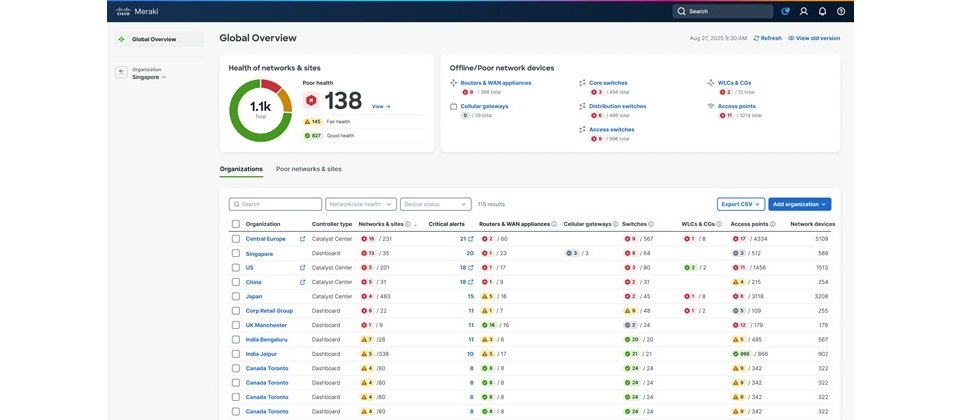The image size is (960, 420).
Task: Click the Add organization button
Action: [x=799, y=204]
